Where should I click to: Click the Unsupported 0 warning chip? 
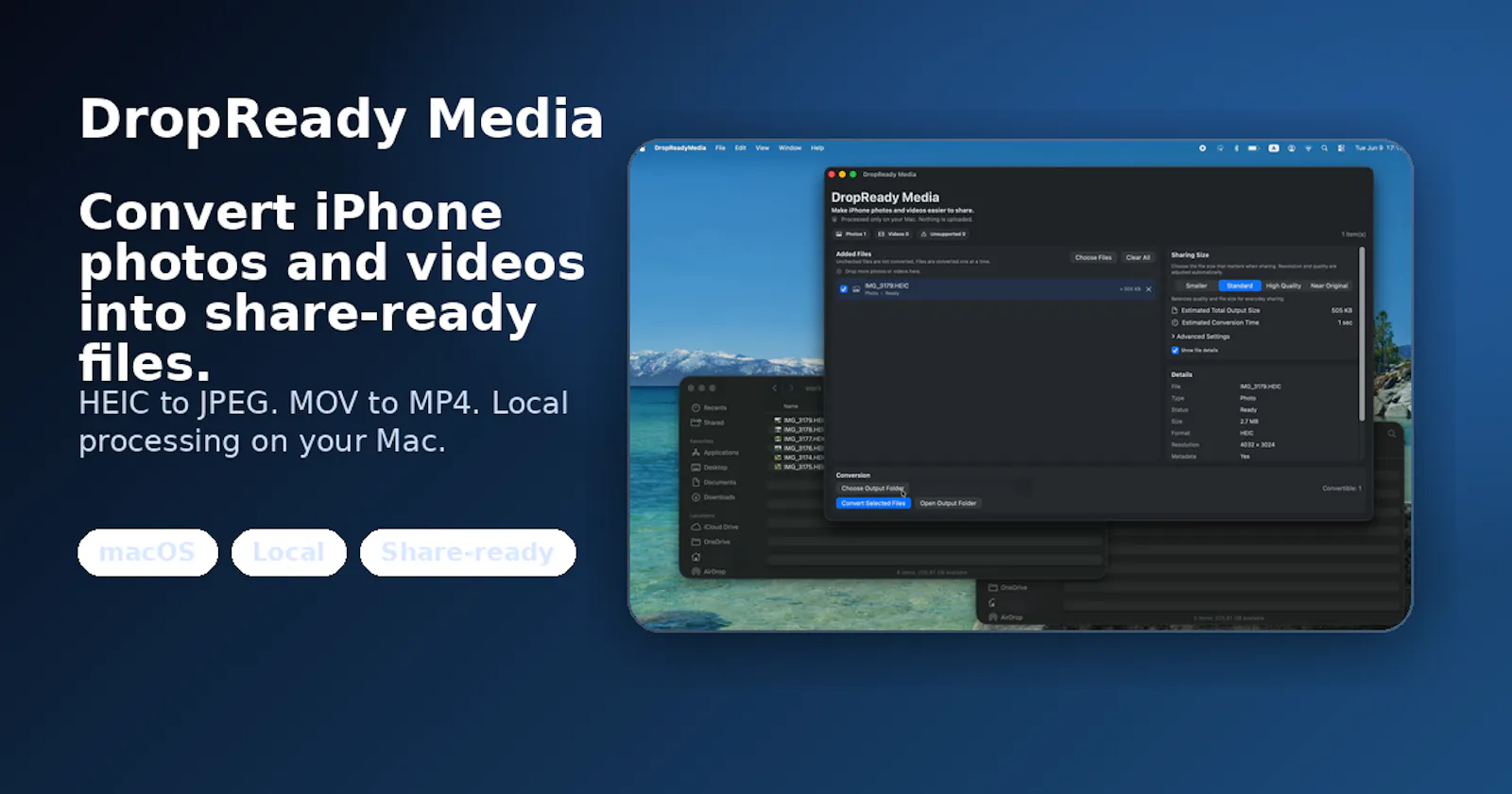click(x=943, y=233)
